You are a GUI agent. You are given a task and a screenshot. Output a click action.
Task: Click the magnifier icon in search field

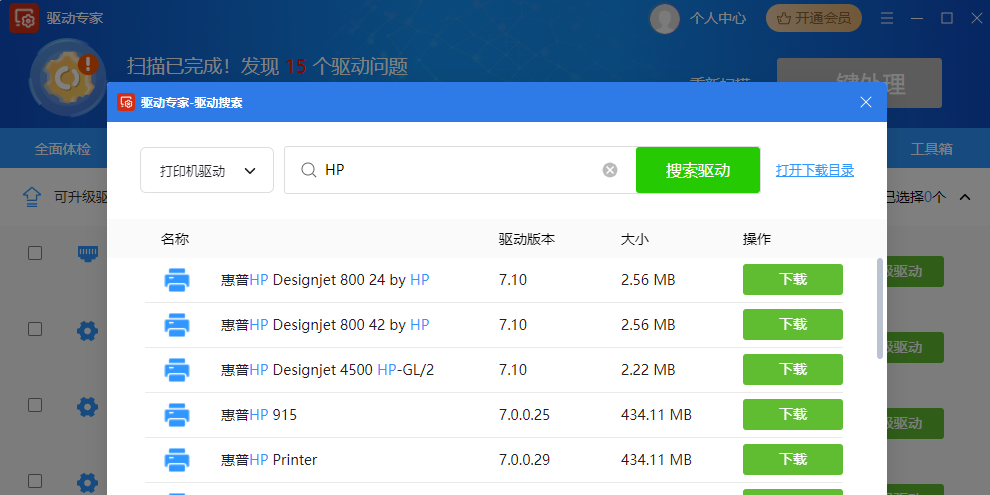click(308, 170)
